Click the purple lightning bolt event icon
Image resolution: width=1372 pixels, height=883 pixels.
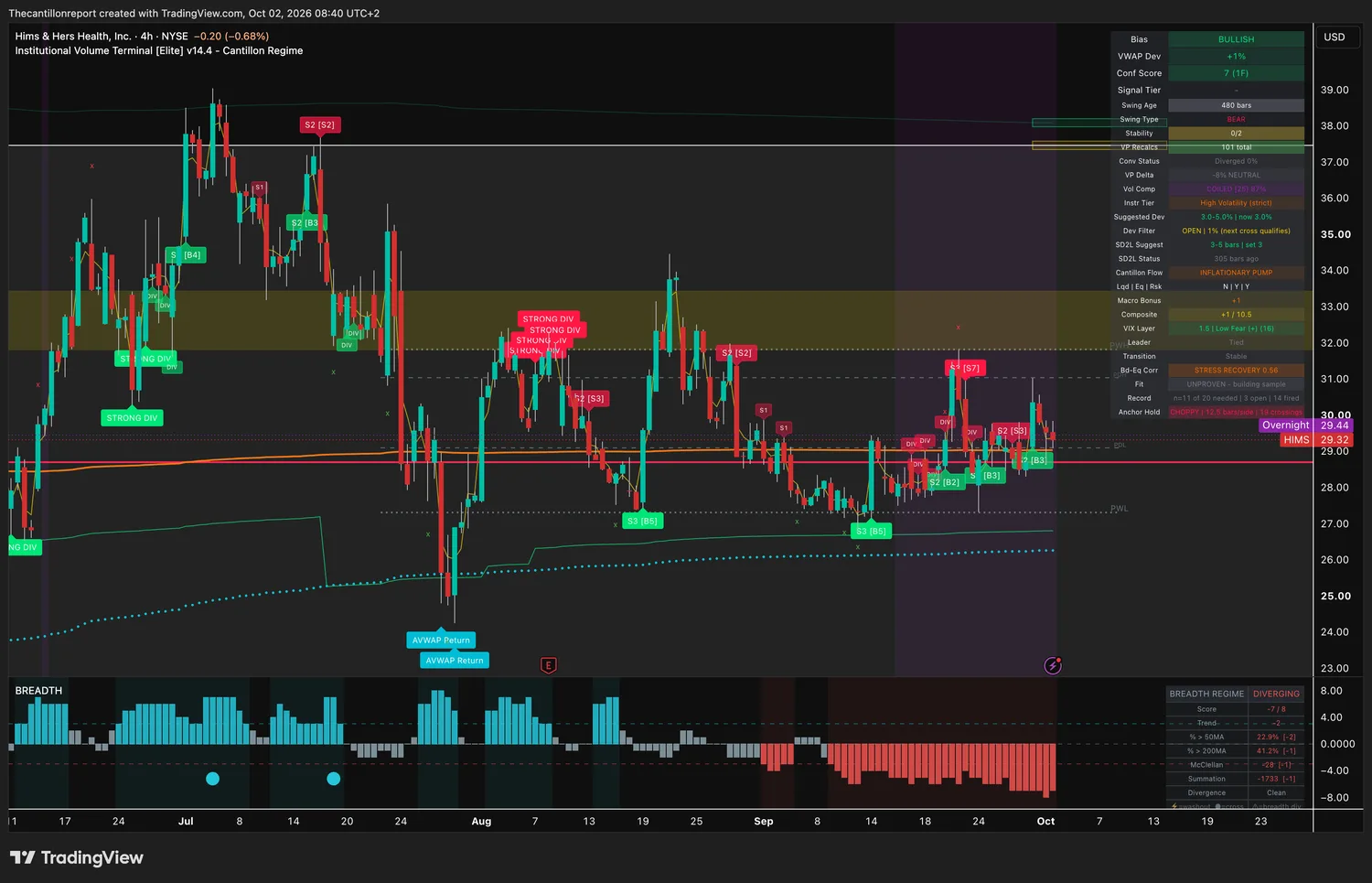[1053, 665]
